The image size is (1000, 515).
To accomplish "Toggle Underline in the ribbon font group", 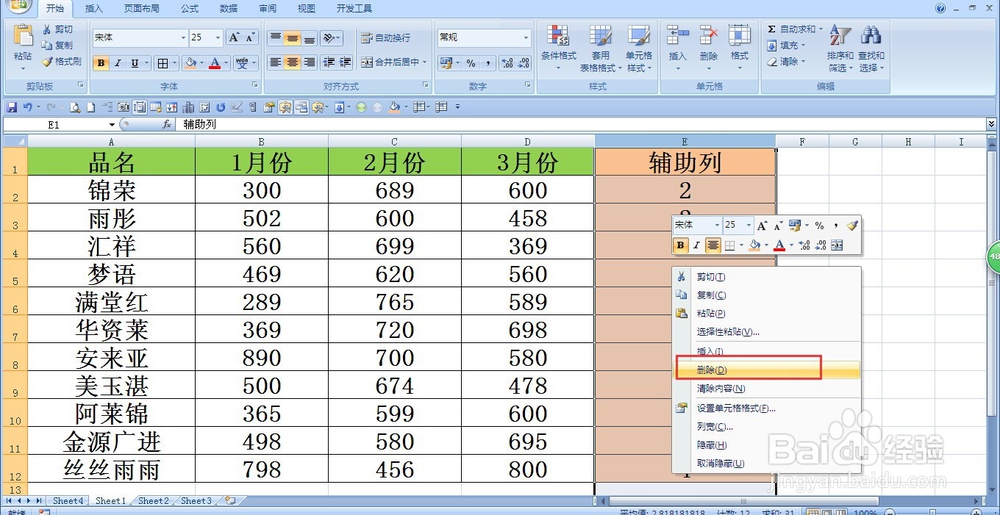I will tap(135, 63).
